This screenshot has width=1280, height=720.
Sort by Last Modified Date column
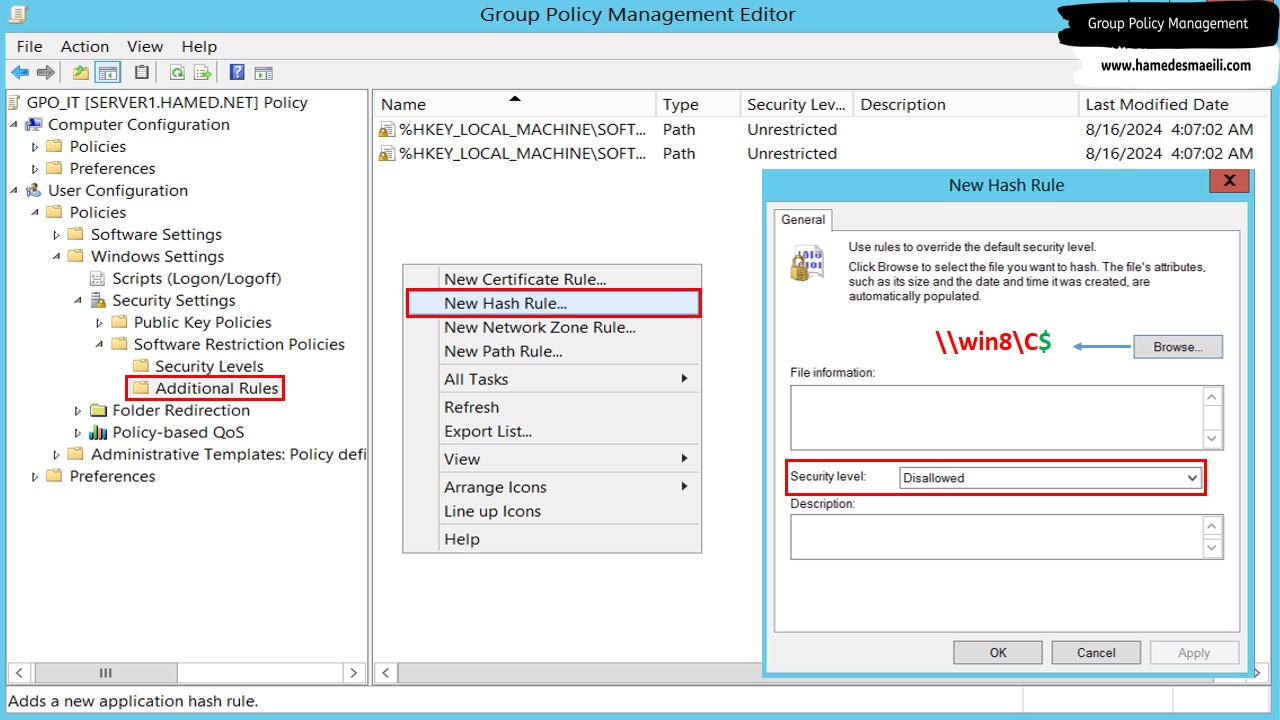[x=1175, y=104]
